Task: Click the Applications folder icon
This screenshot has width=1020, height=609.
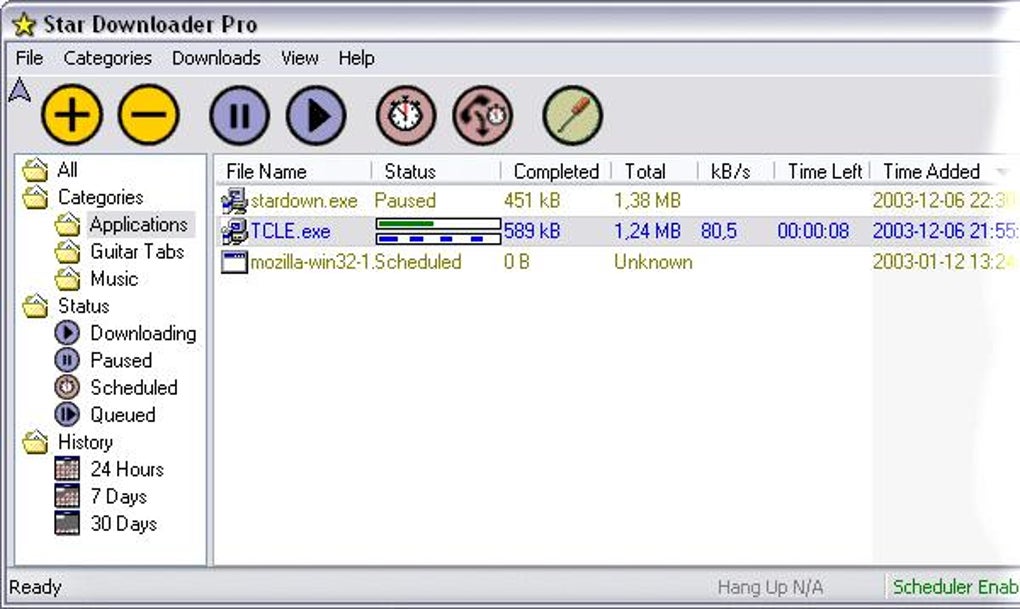Action: click(x=67, y=225)
